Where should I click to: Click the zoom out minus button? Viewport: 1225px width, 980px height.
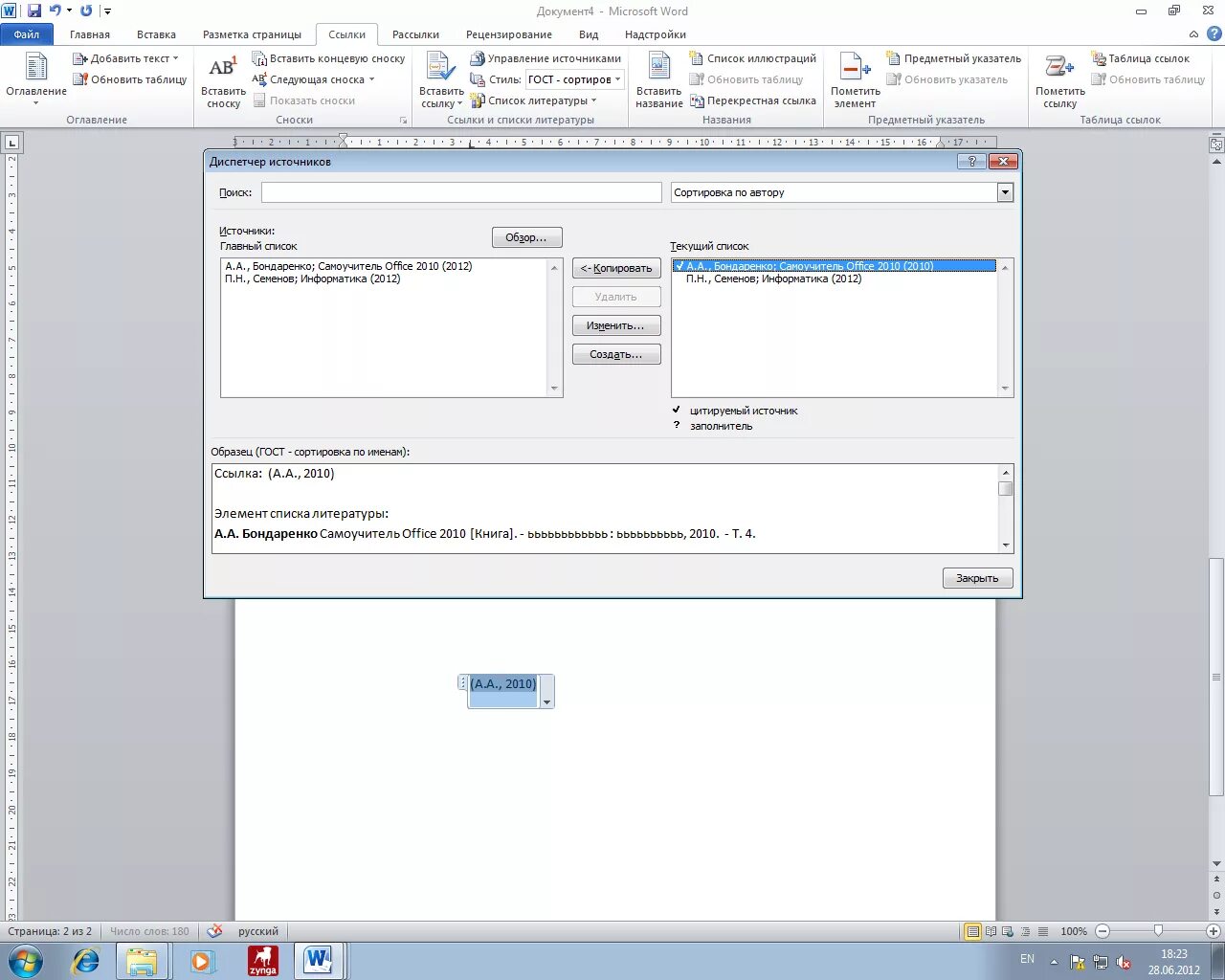(x=1102, y=931)
